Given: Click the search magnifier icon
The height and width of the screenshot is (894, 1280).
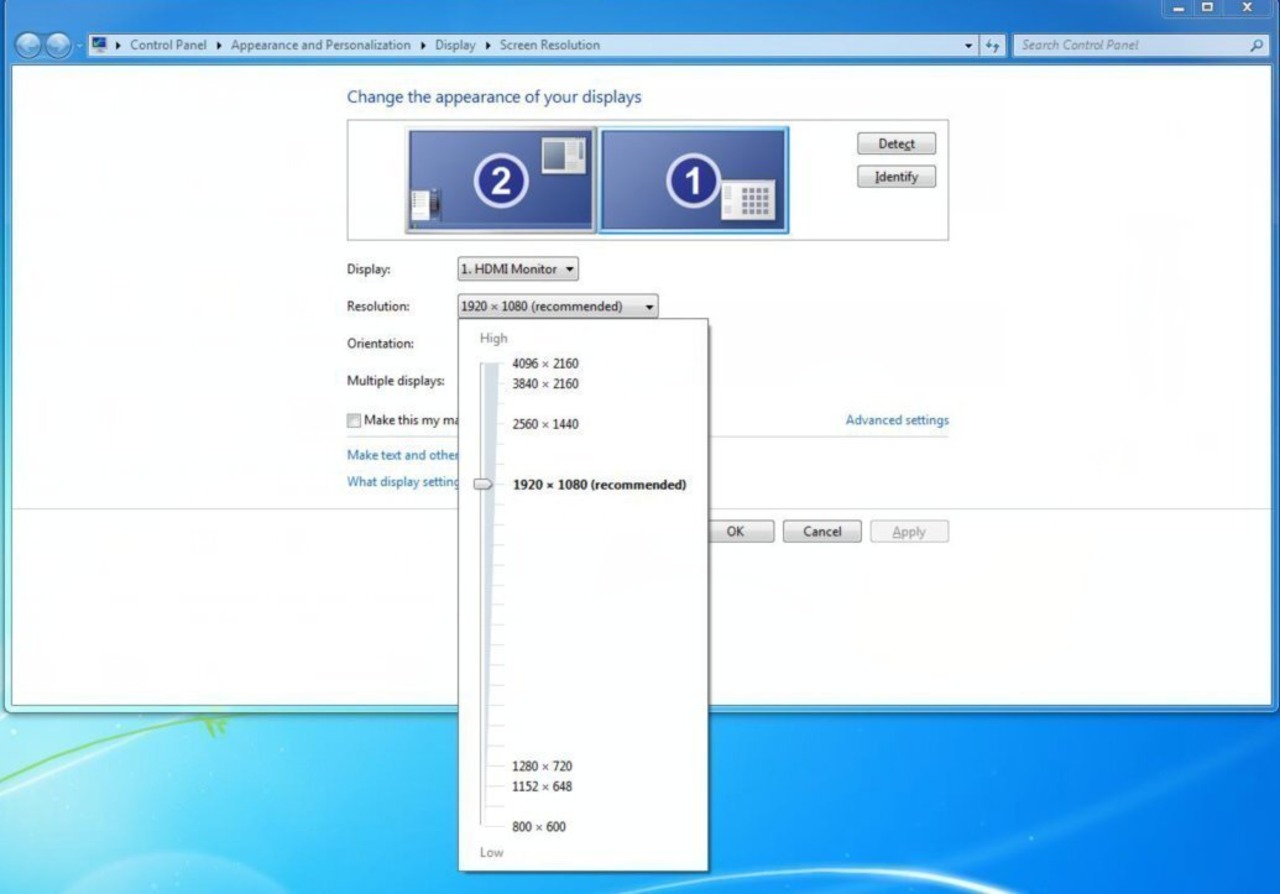Looking at the screenshot, I should 1256,46.
